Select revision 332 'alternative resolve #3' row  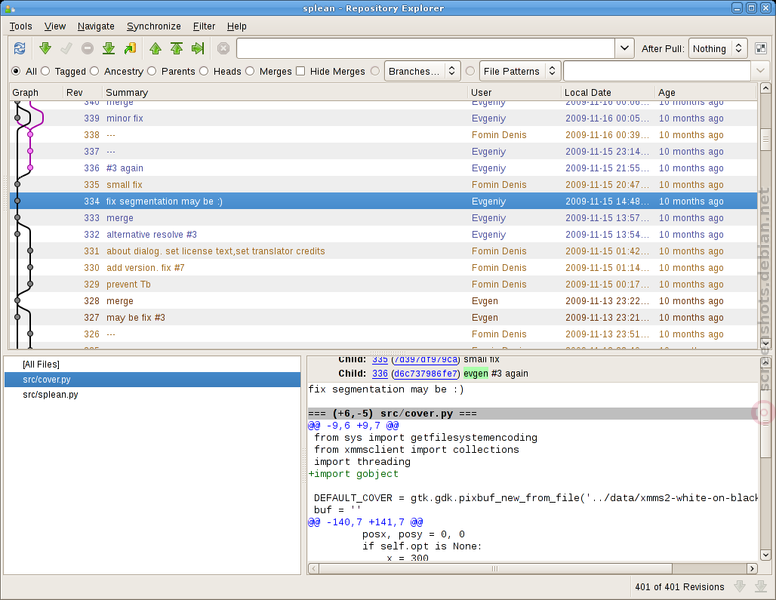click(384, 234)
